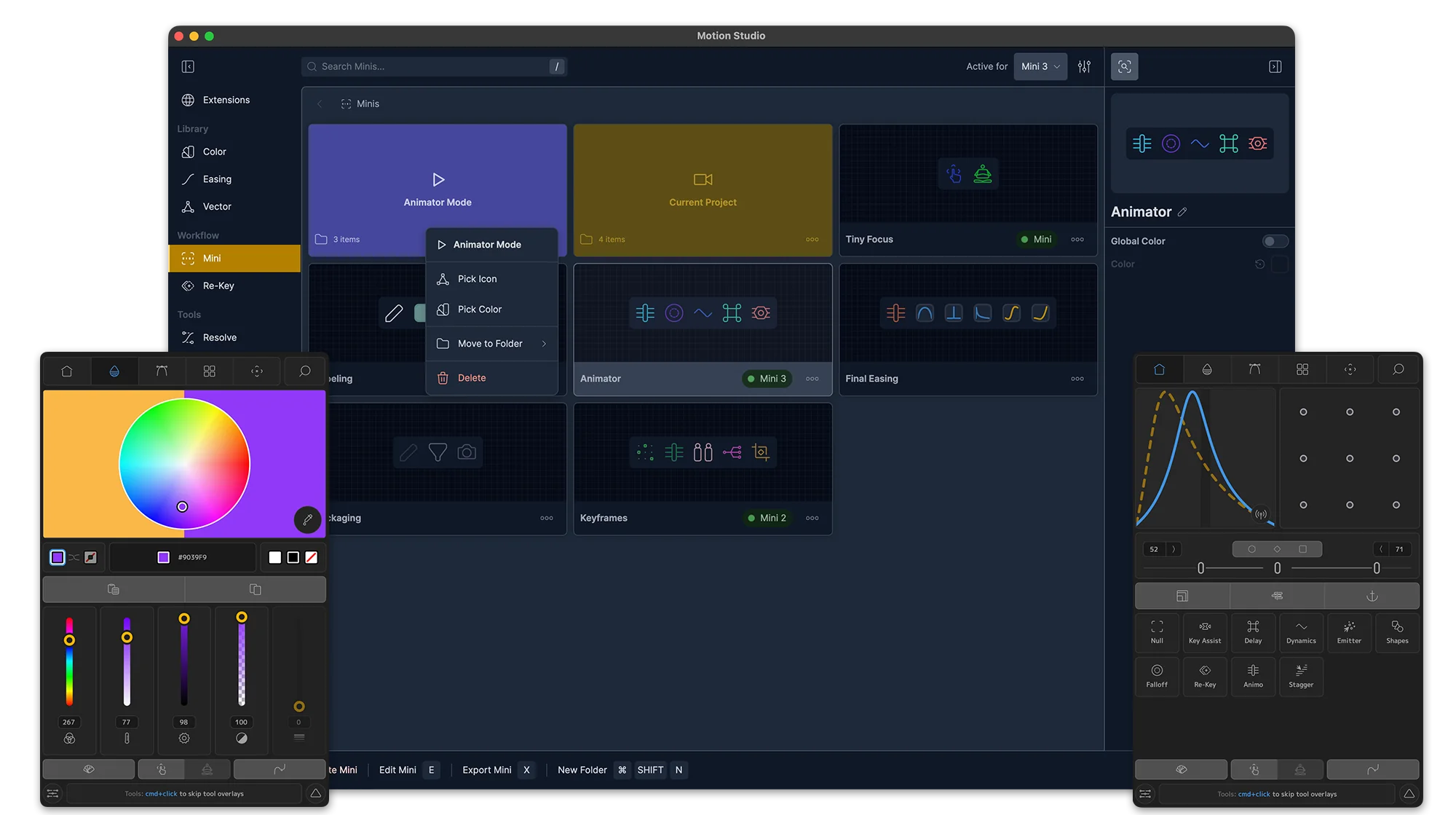This screenshot has width=1456, height=815.
Task: Select the no-color slashed swatch
Action: click(312, 557)
